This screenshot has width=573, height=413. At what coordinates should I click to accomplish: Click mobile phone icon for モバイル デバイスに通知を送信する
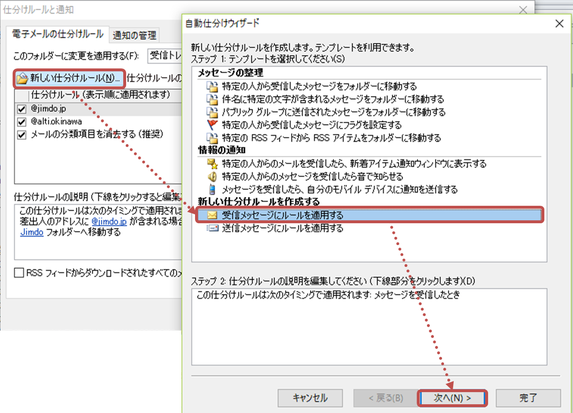coord(212,190)
